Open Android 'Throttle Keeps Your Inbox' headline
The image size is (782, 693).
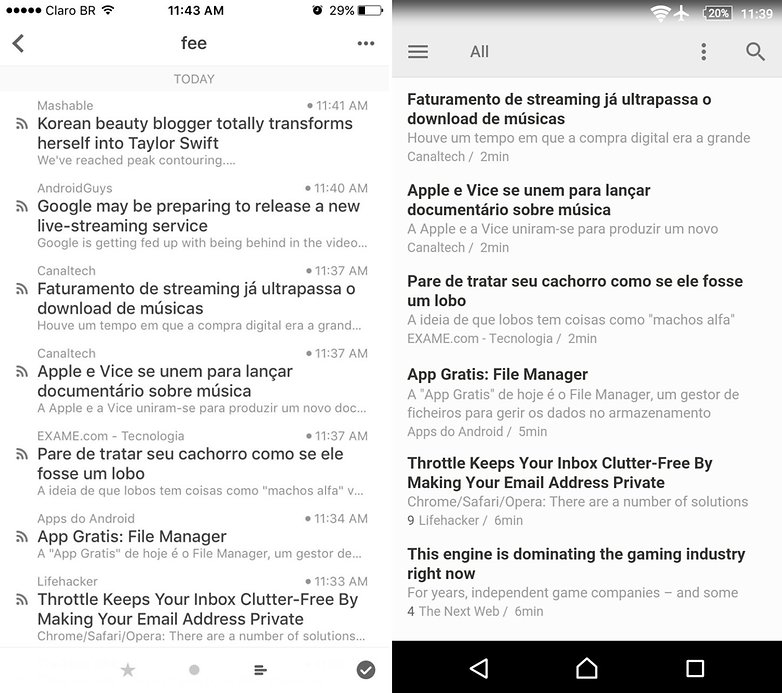(560, 473)
